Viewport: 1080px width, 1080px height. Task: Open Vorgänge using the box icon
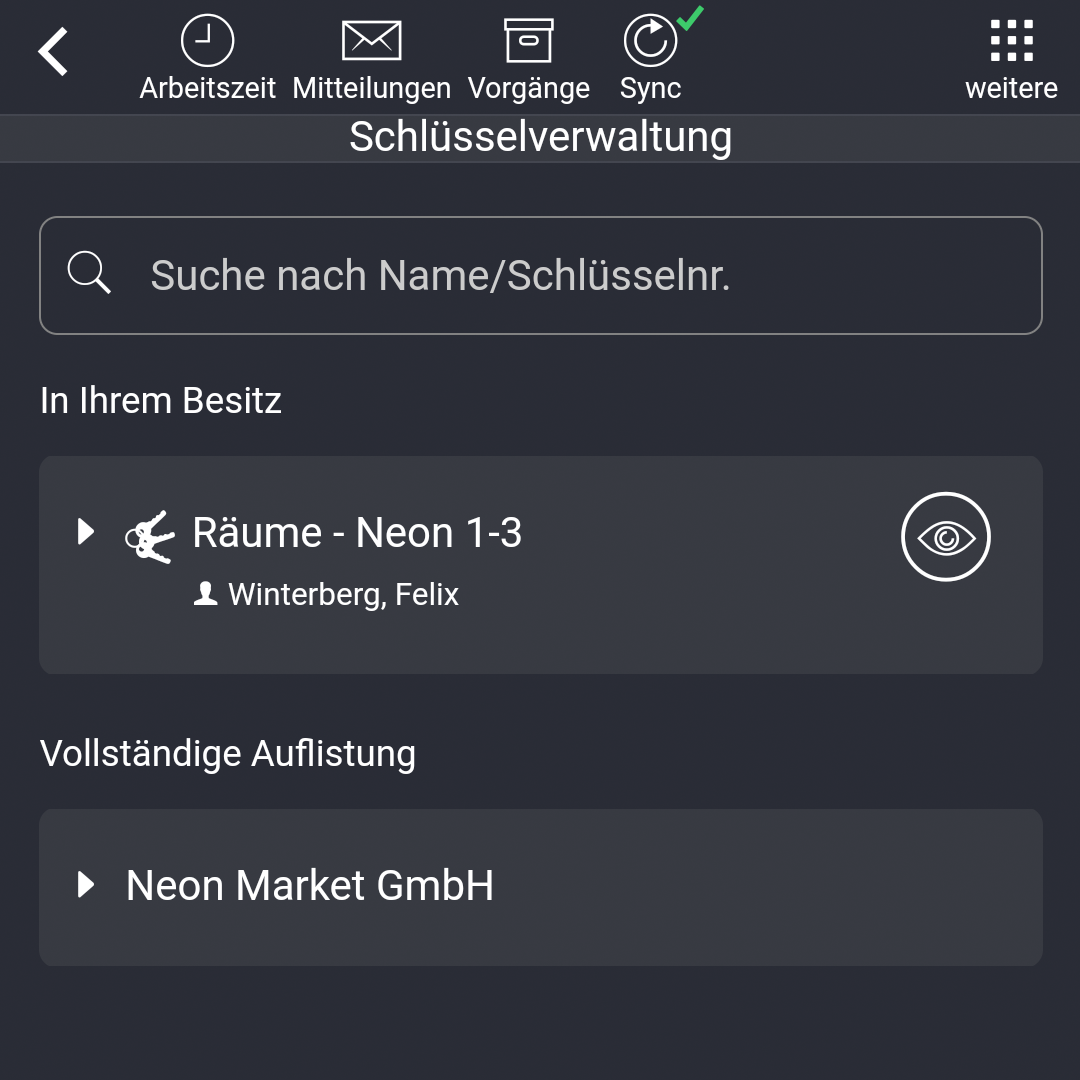[529, 40]
